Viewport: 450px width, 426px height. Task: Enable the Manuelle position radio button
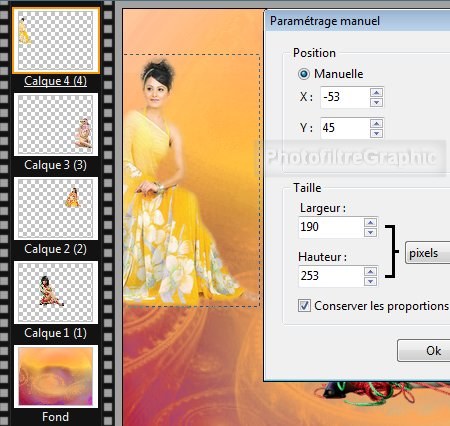coord(303,74)
